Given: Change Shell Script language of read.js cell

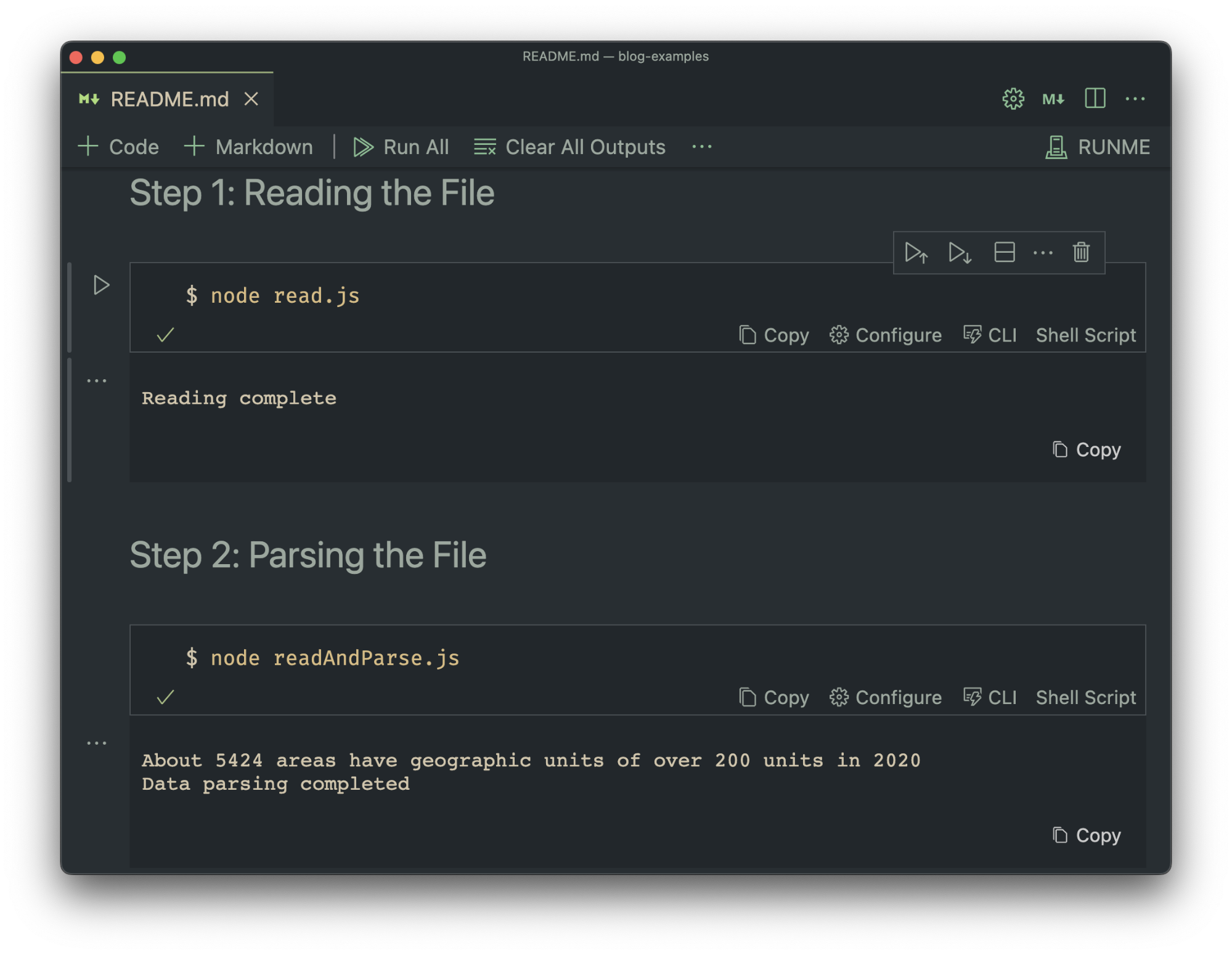Looking at the screenshot, I should point(1085,335).
